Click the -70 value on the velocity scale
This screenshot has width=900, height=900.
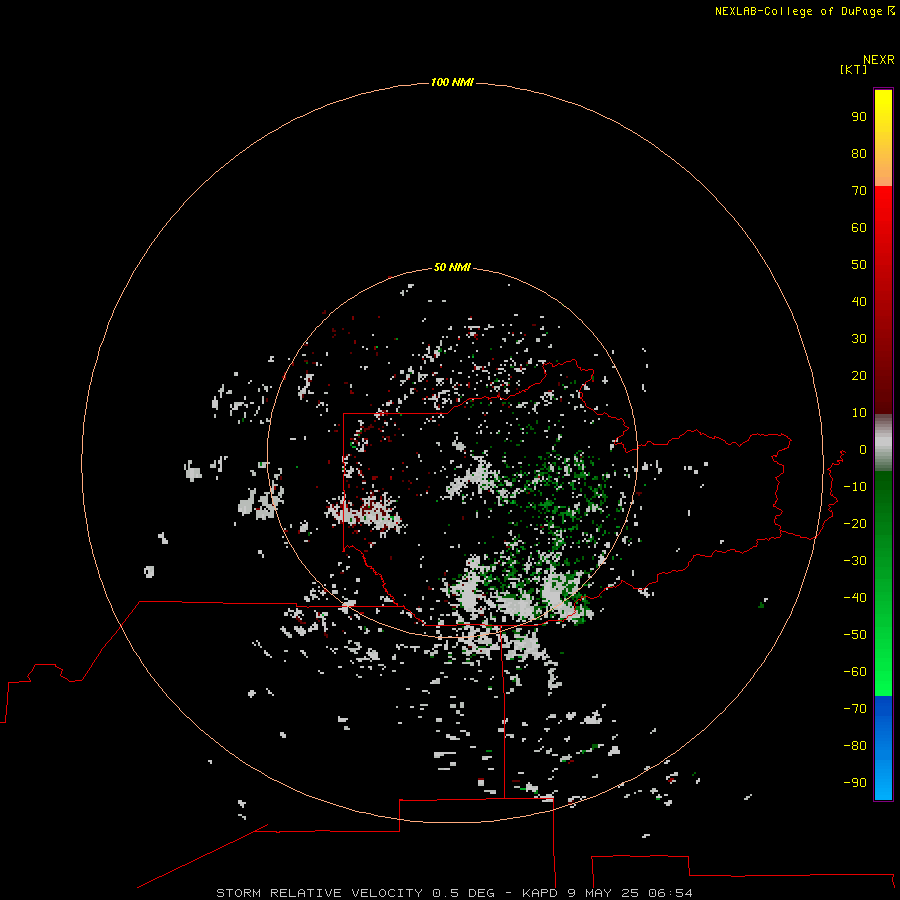point(855,709)
